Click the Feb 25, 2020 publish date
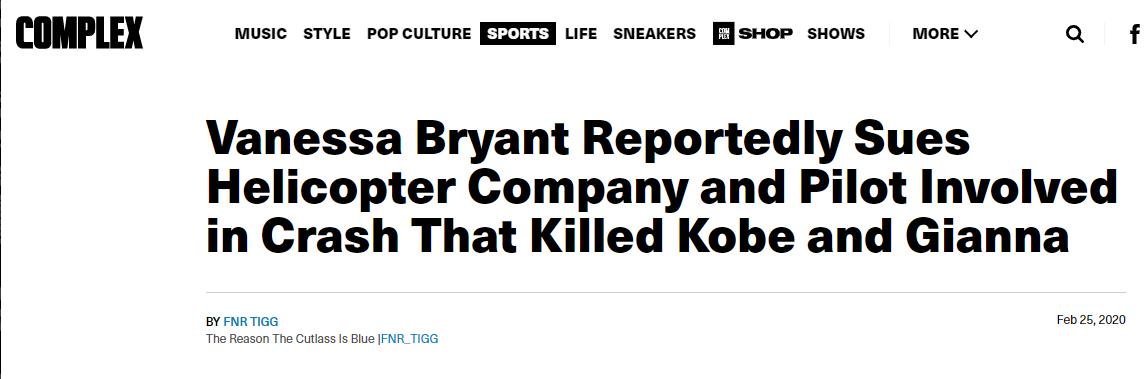The height and width of the screenshot is (379, 1144). (1091, 320)
